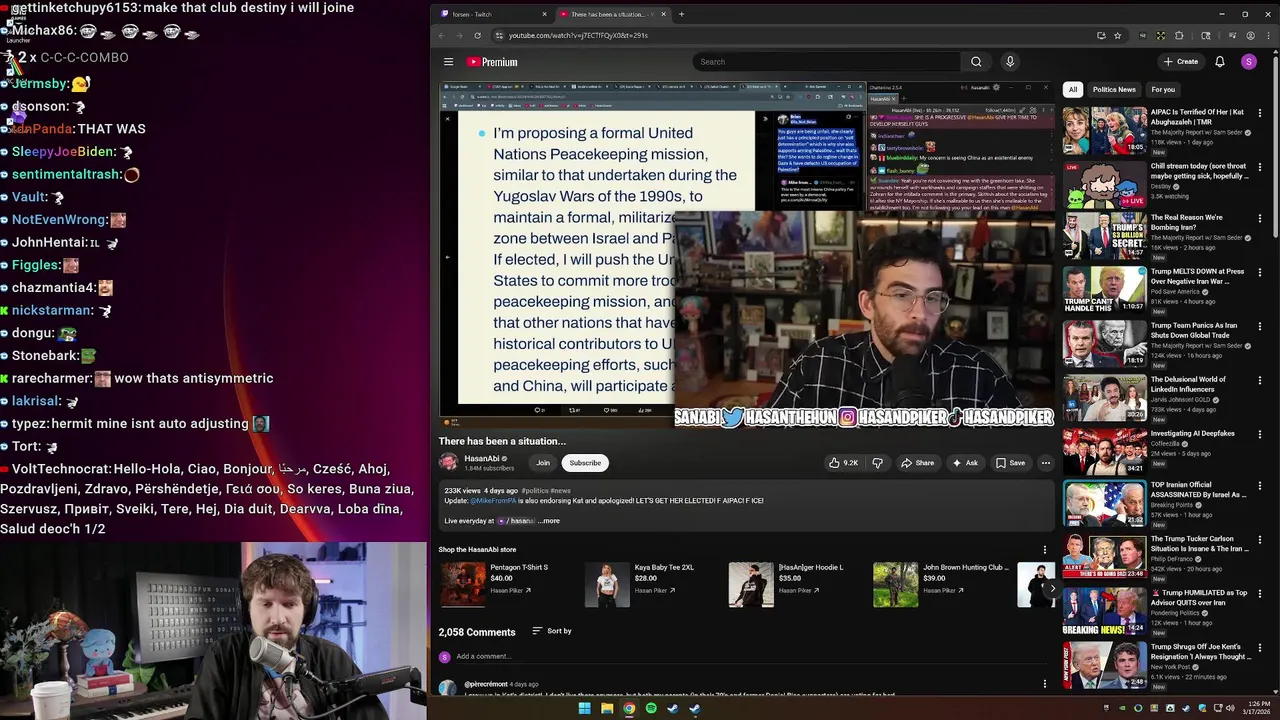Select the 'All' filter chip
1280x720 pixels.
pyautogui.click(x=1073, y=90)
